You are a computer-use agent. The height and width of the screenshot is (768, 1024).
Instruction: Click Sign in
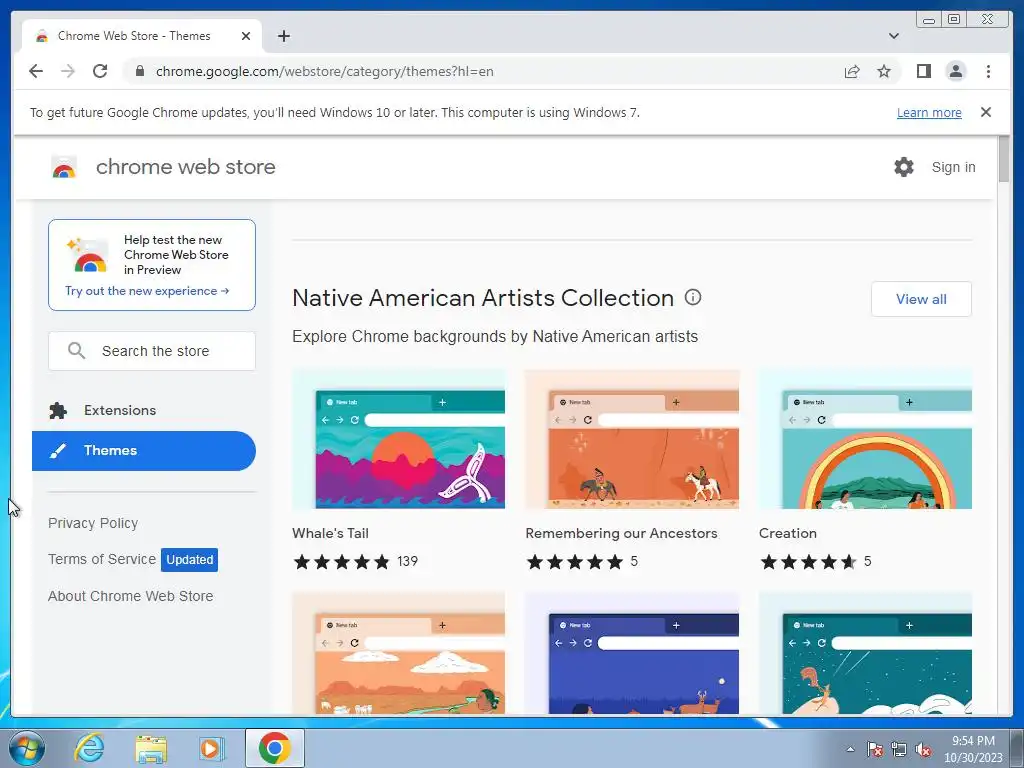click(953, 167)
